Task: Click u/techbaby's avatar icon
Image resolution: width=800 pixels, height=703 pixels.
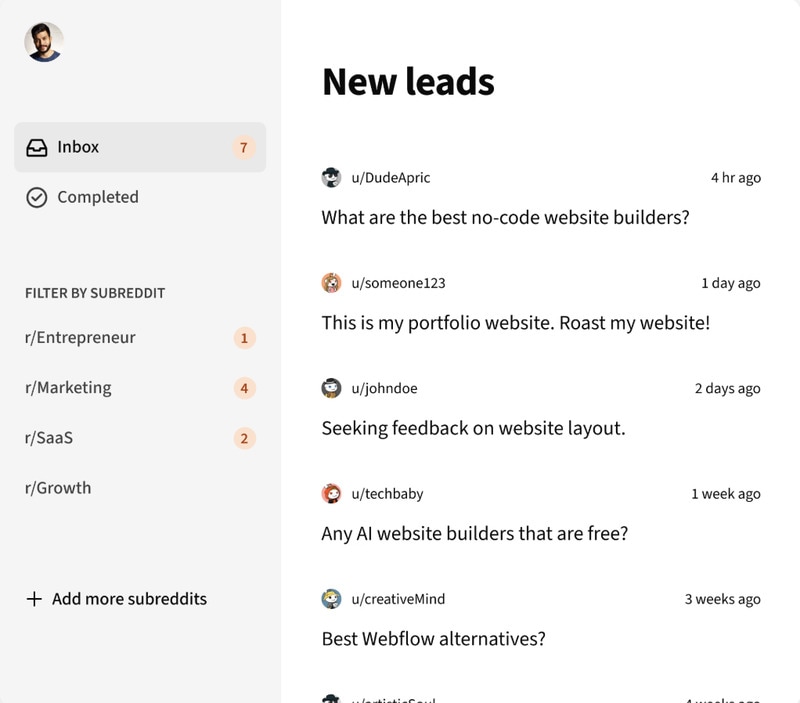Action: pyautogui.click(x=332, y=493)
